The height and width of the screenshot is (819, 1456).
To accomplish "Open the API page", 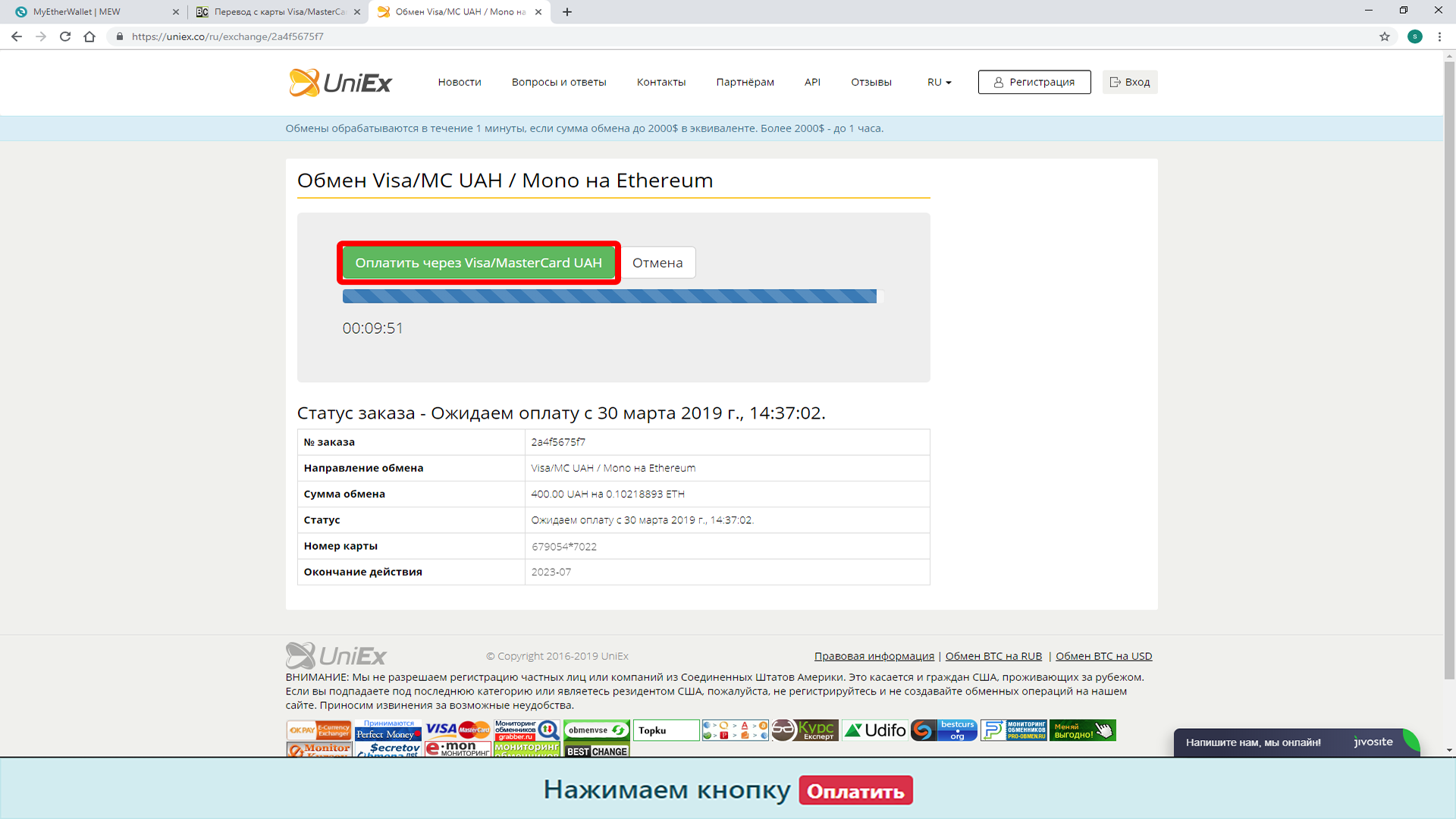I will [x=812, y=82].
